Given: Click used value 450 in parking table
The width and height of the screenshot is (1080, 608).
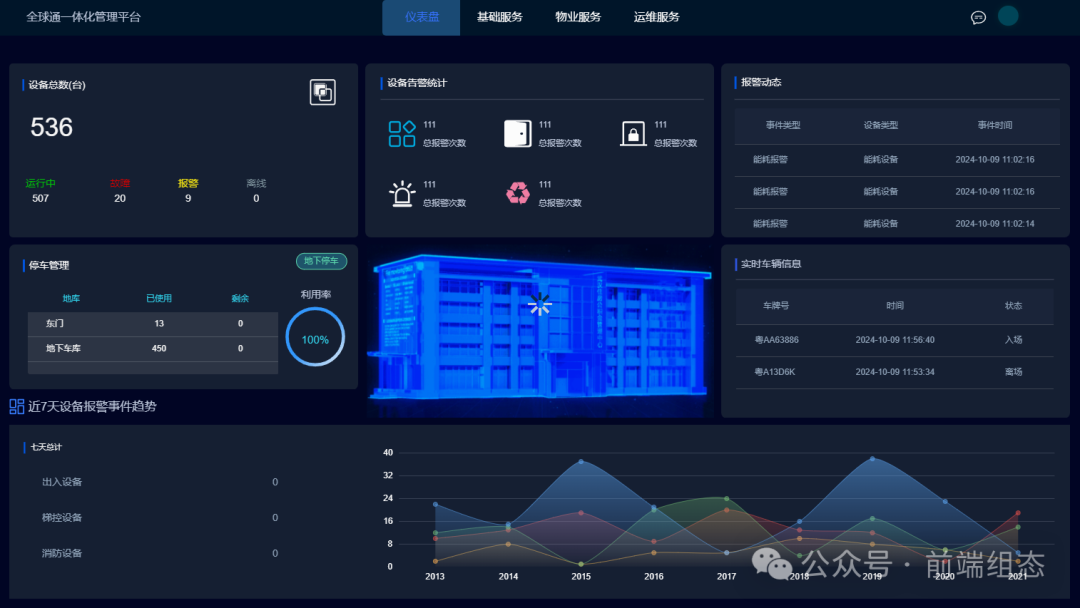Looking at the screenshot, I should pos(159,348).
